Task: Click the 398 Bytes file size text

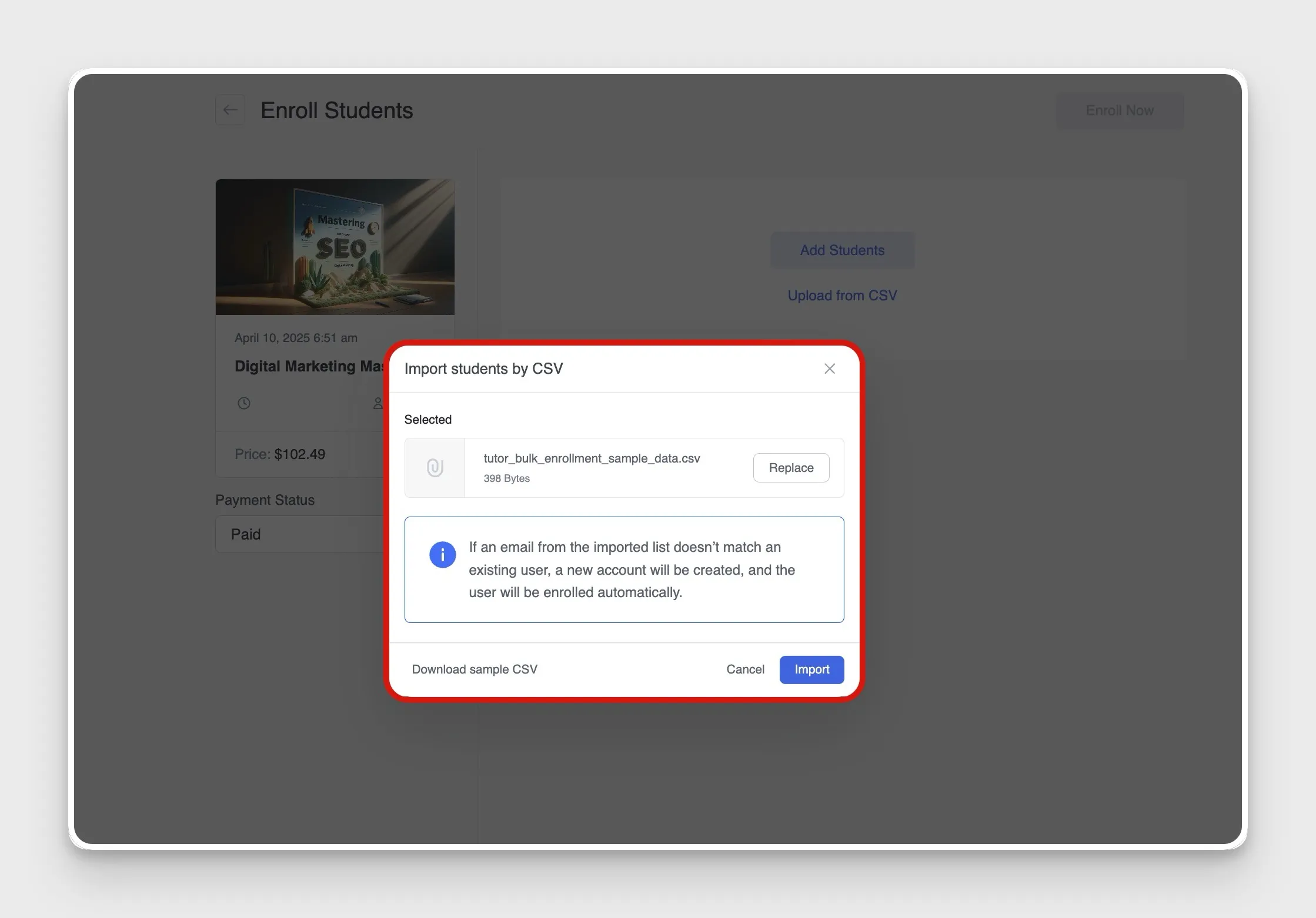Action: point(506,478)
